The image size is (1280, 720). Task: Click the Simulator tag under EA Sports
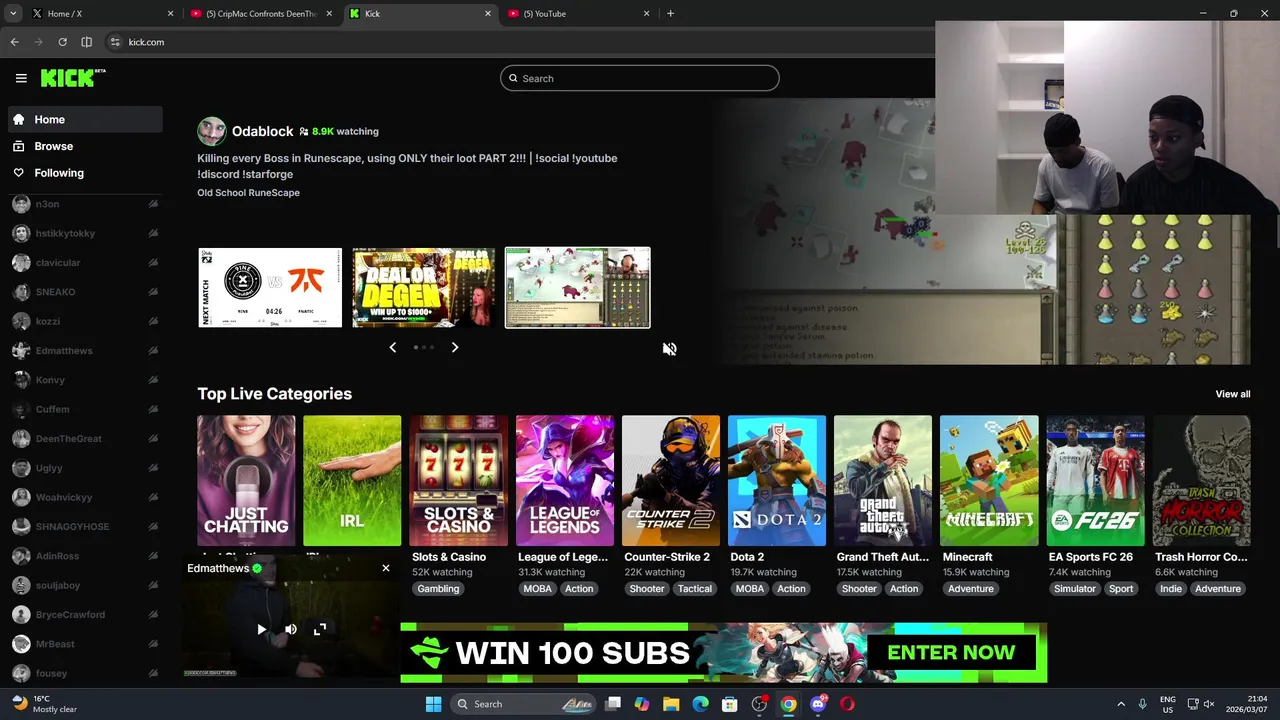(x=1074, y=589)
